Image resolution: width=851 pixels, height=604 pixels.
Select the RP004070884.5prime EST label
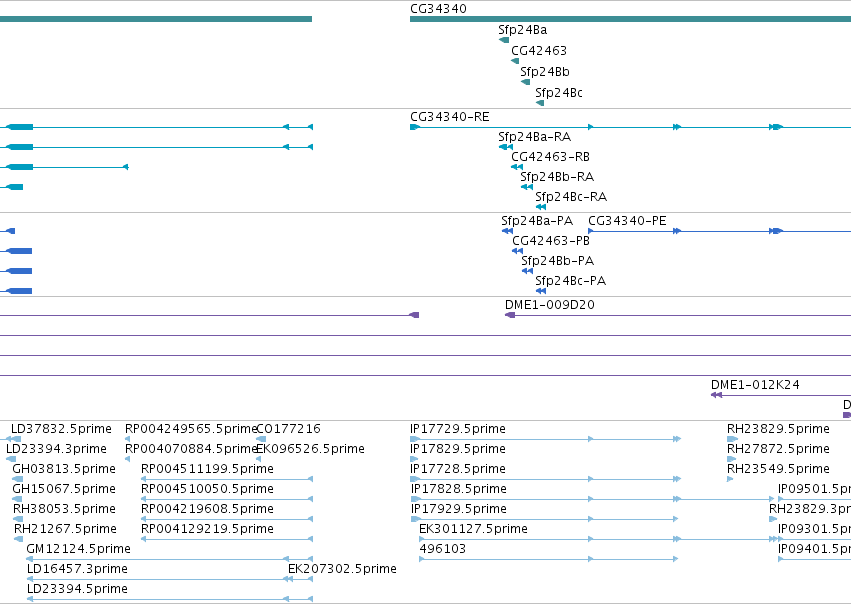pos(190,449)
